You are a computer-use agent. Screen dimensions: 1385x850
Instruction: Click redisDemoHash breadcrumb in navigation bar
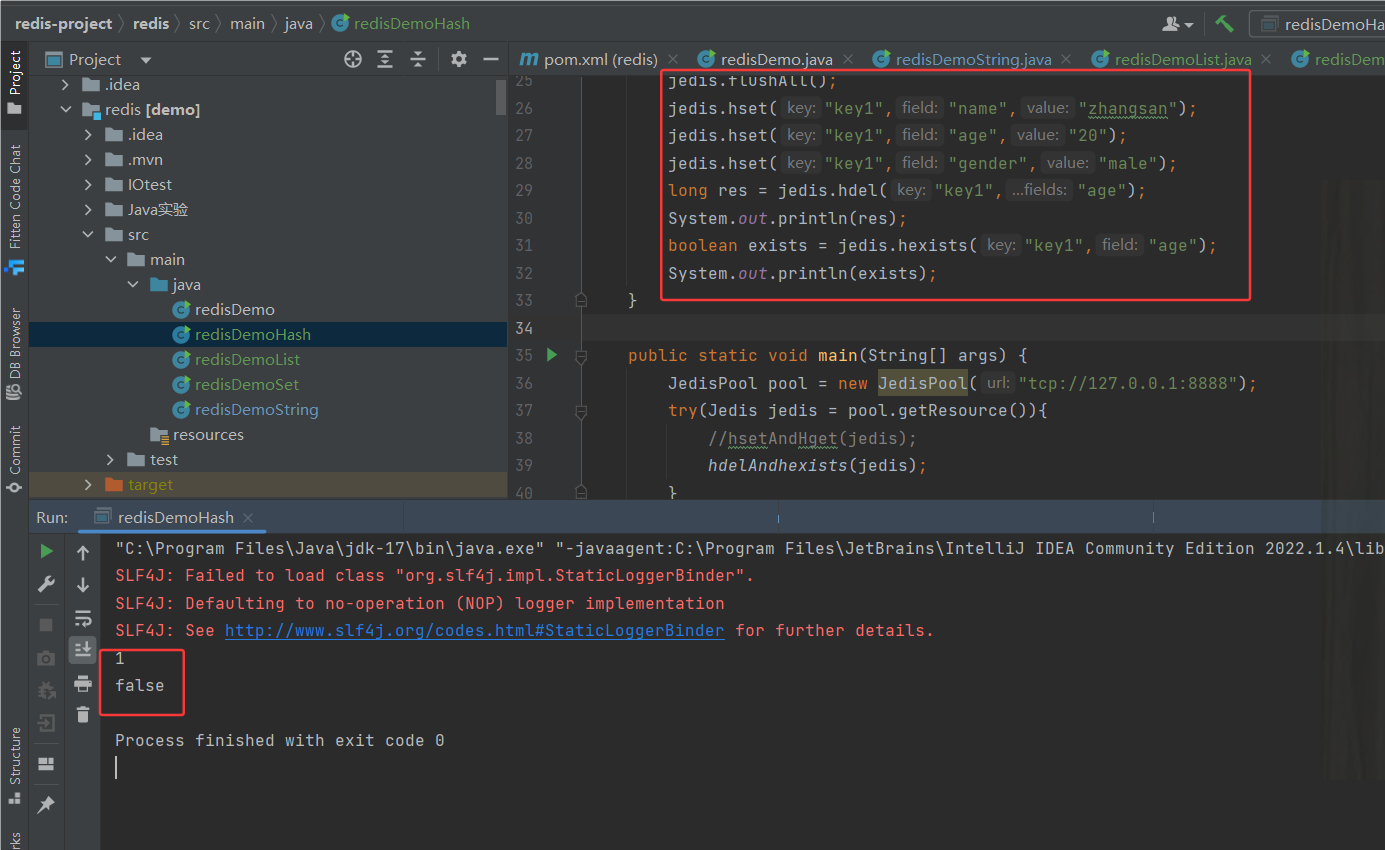coord(401,23)
